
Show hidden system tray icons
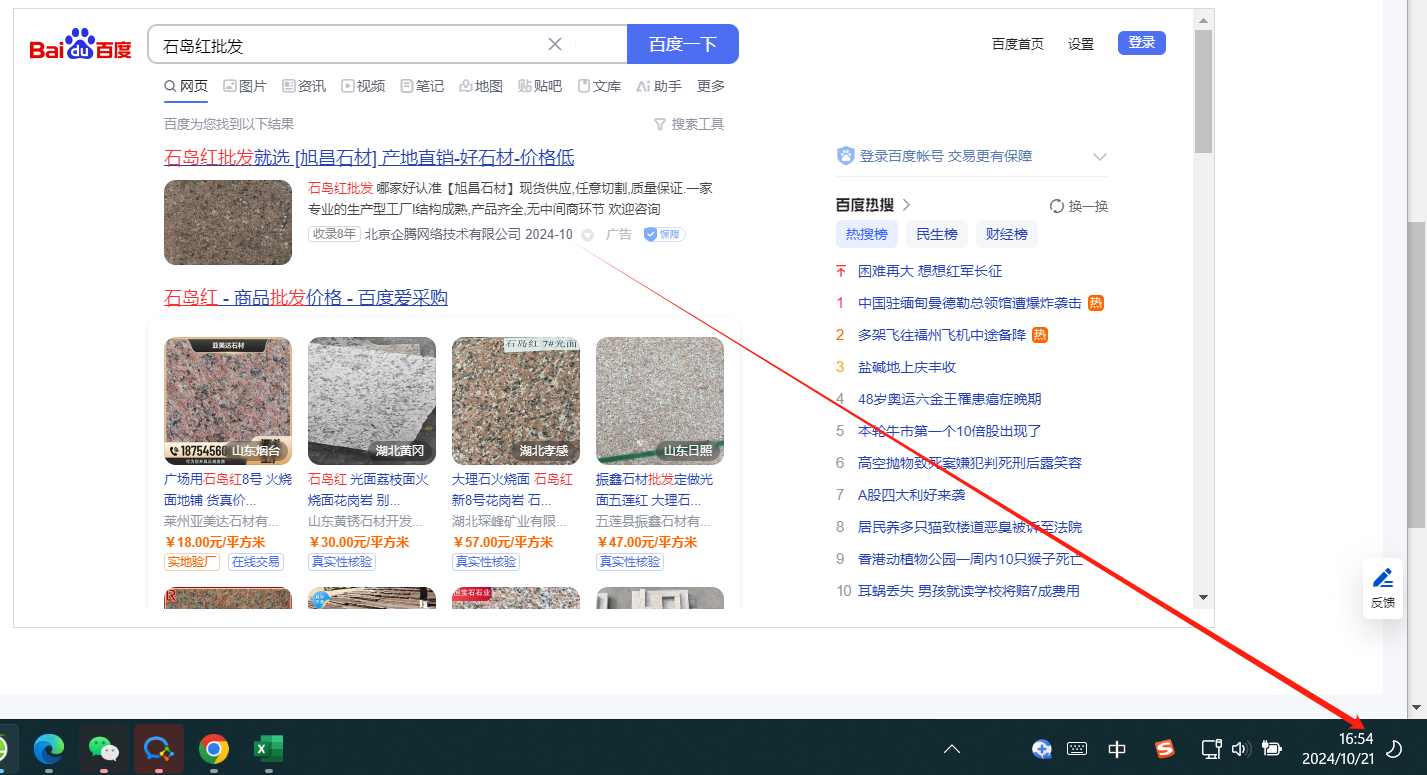tap(952, 748)
